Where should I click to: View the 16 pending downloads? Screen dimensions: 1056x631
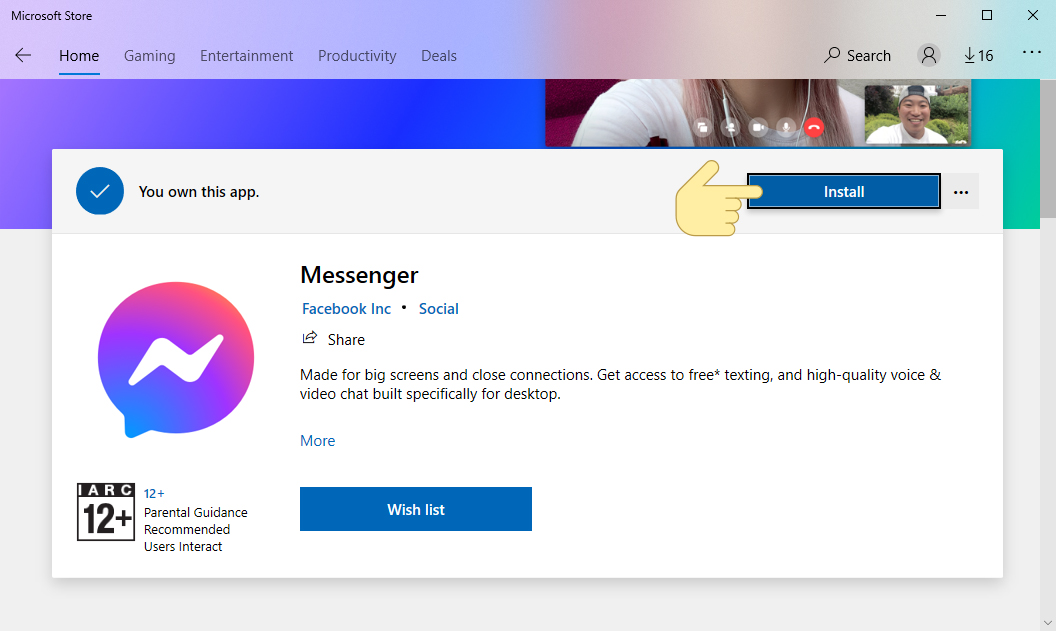coord(979,55)
